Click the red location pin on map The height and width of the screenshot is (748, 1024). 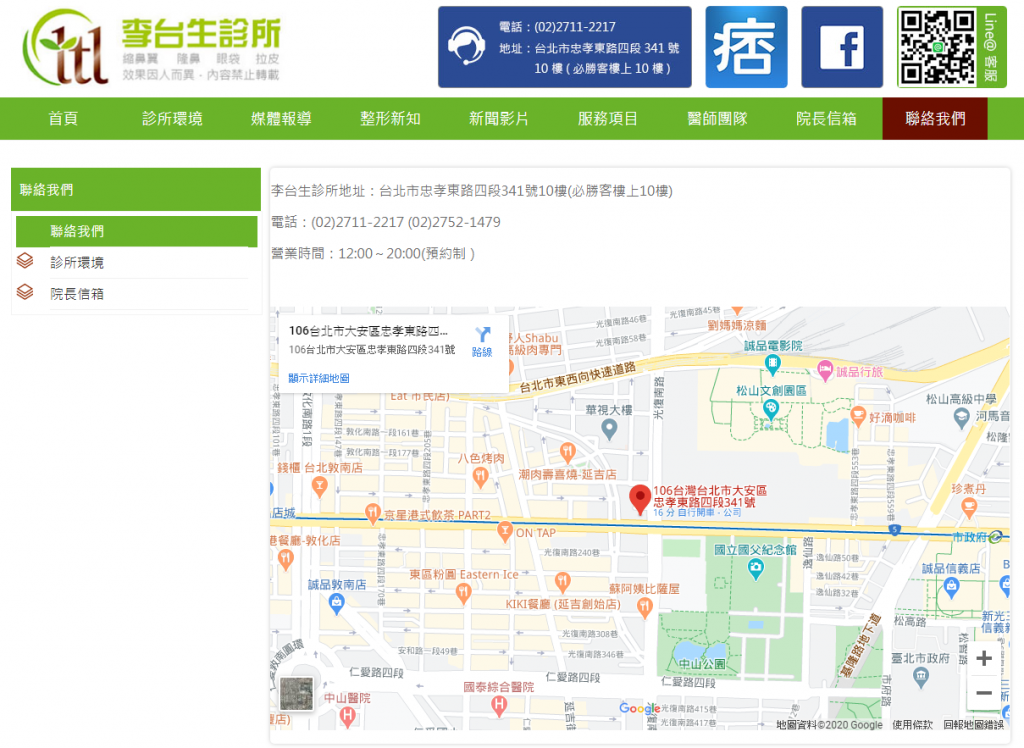click(639, 500)
